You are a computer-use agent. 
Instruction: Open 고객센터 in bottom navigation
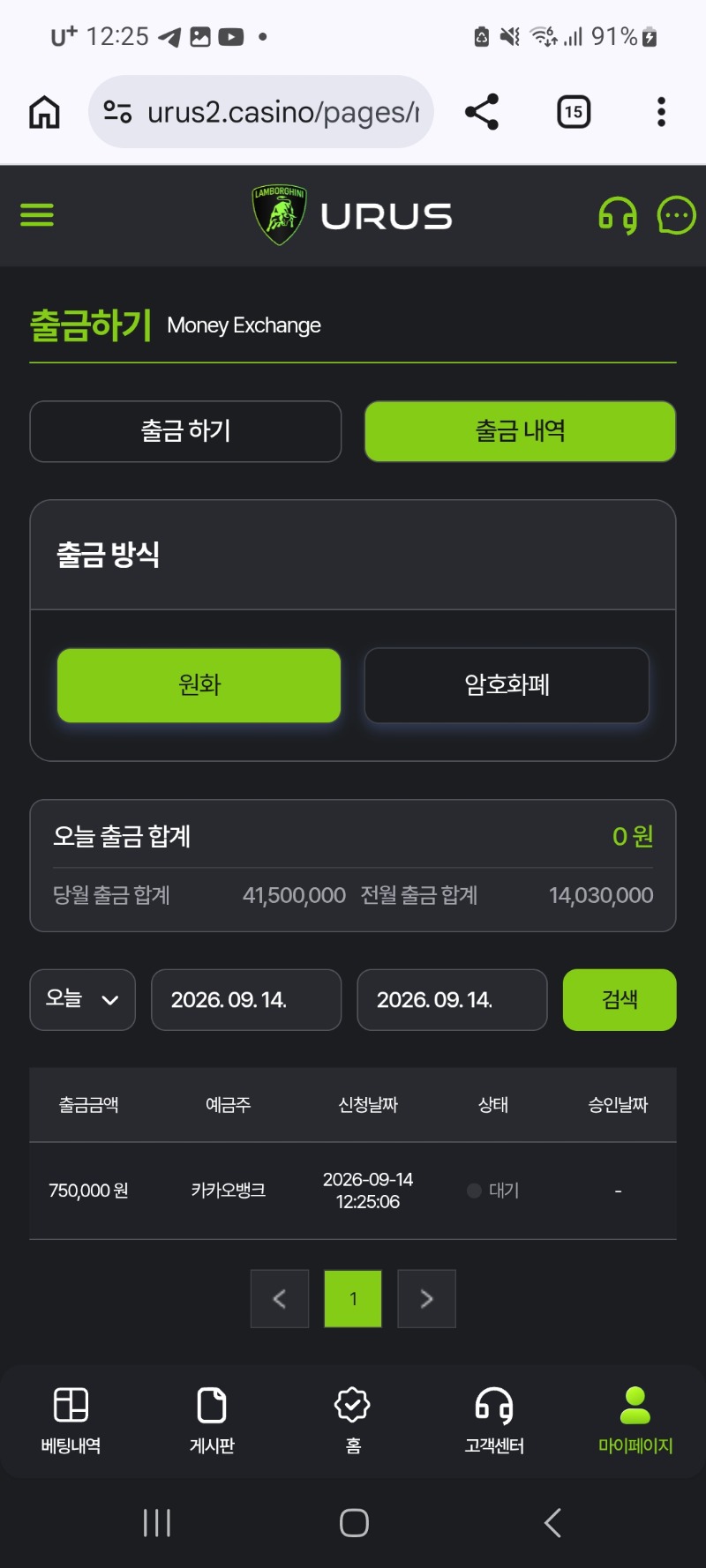coord(494,1421)
